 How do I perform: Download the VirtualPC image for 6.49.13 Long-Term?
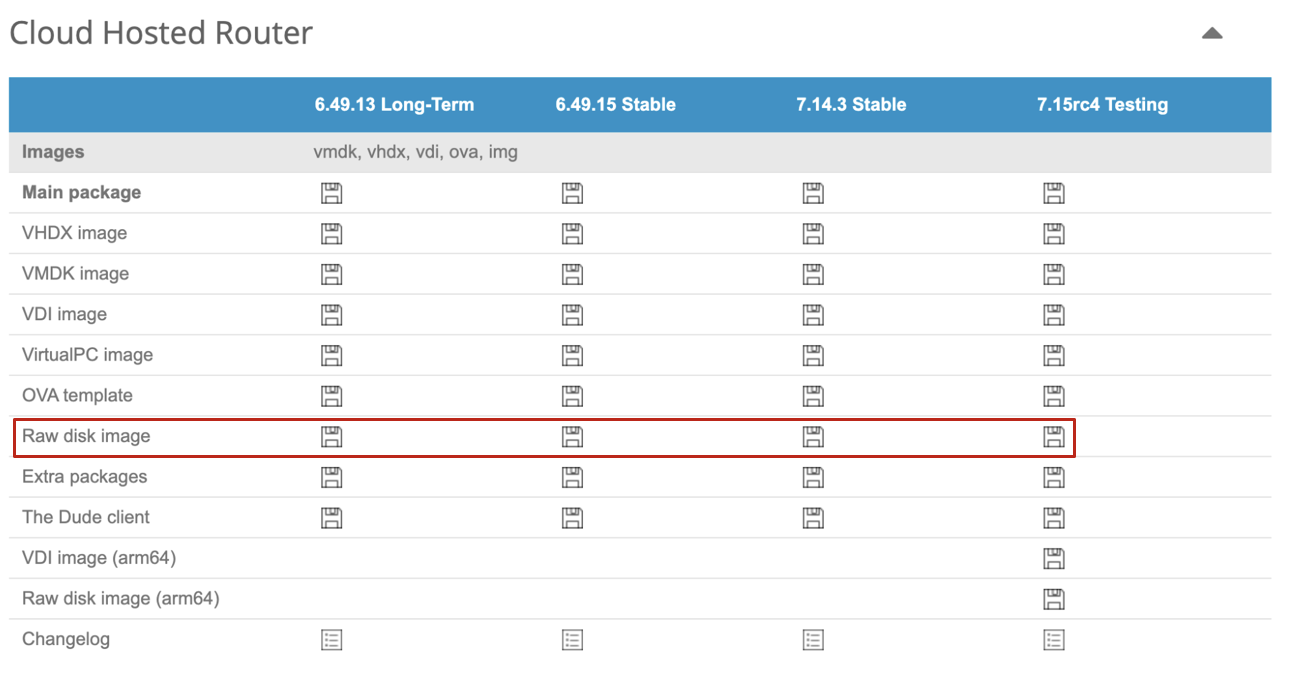[330, 354]
